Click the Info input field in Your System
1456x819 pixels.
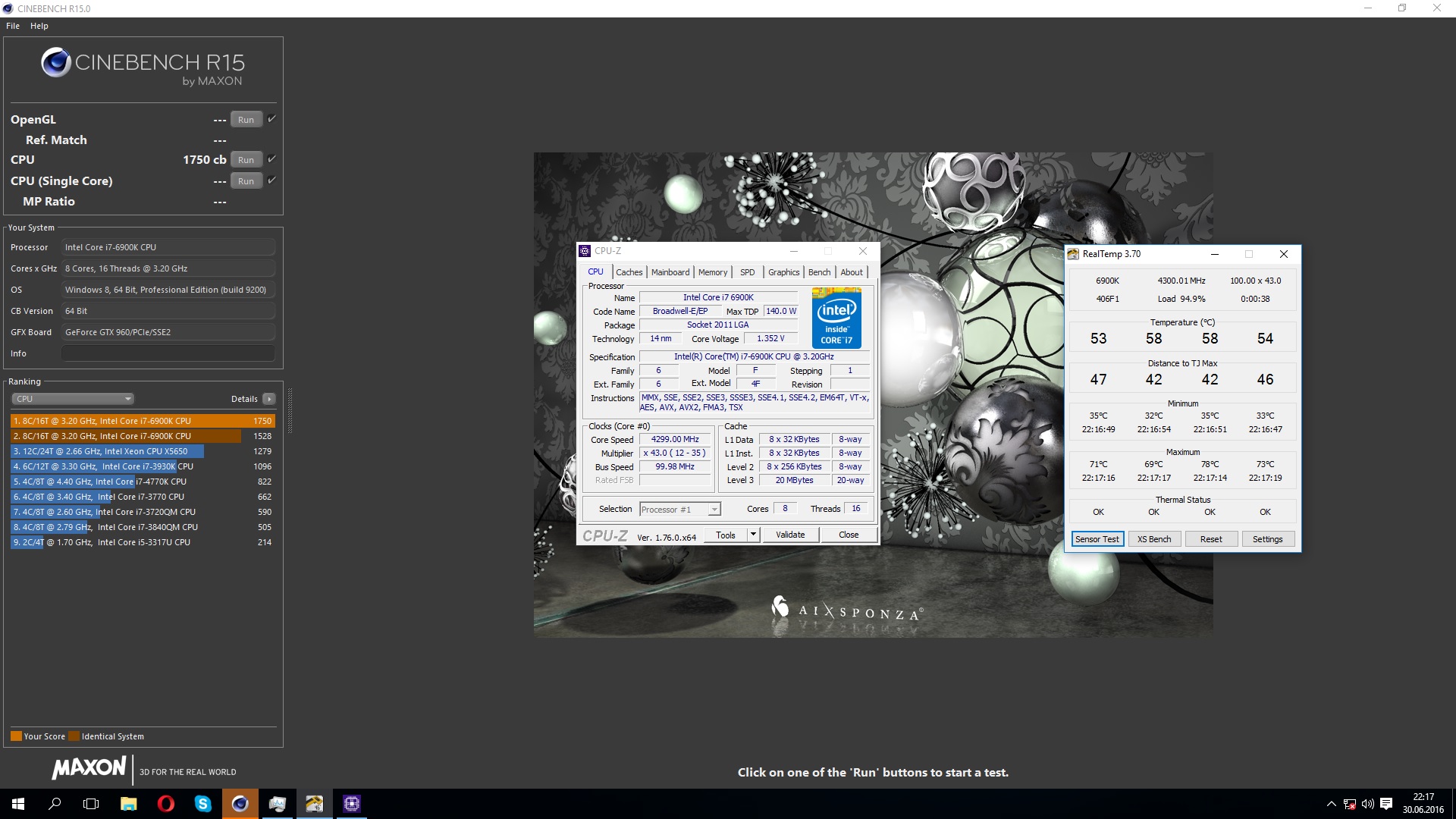tap(168, 353)
